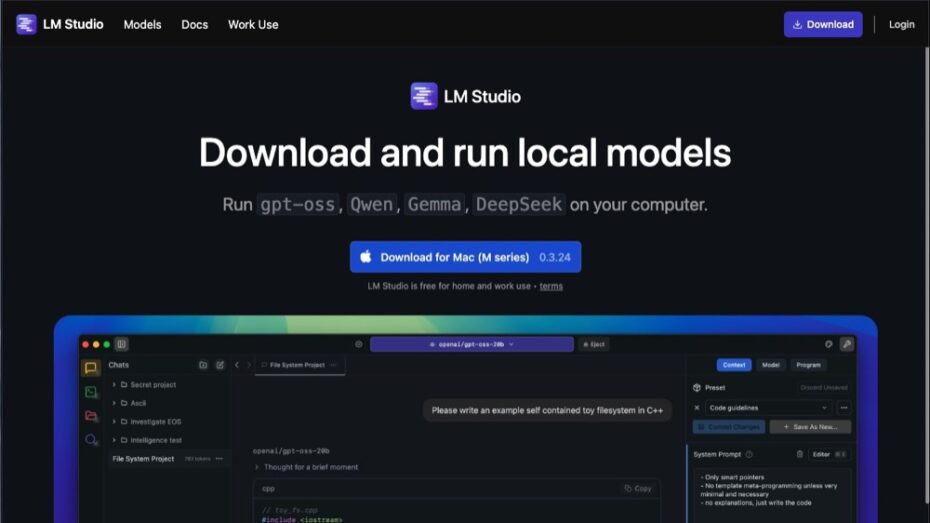Select the File System Project chat row
The image size is (930, 523).
coord(168,458)
